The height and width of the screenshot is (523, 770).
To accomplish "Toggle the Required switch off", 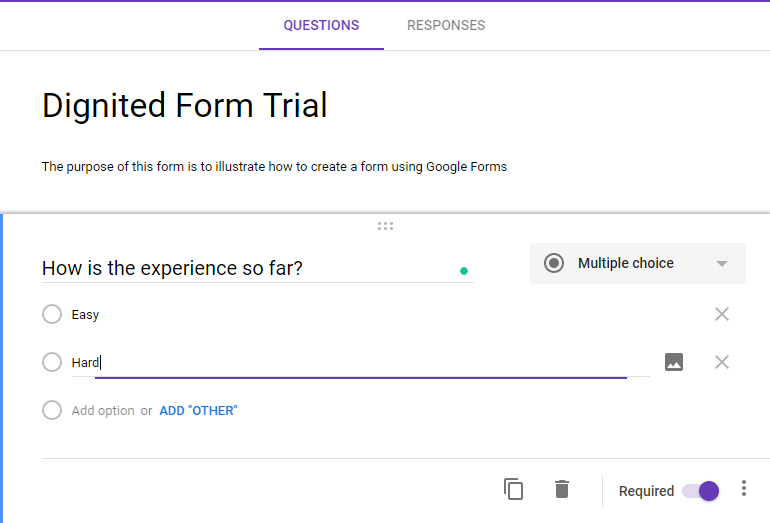I will pyautogui.click(x=701, y=491).
